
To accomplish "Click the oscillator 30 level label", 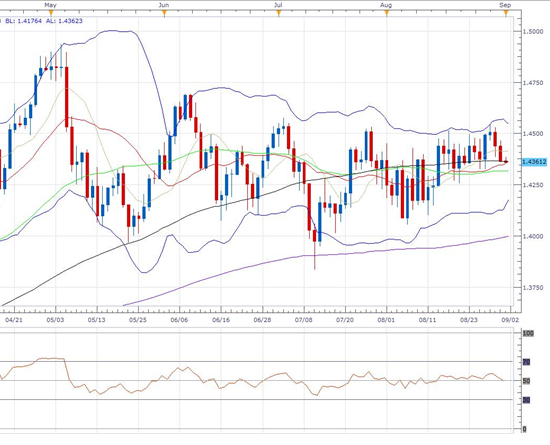I will [526, 400].
